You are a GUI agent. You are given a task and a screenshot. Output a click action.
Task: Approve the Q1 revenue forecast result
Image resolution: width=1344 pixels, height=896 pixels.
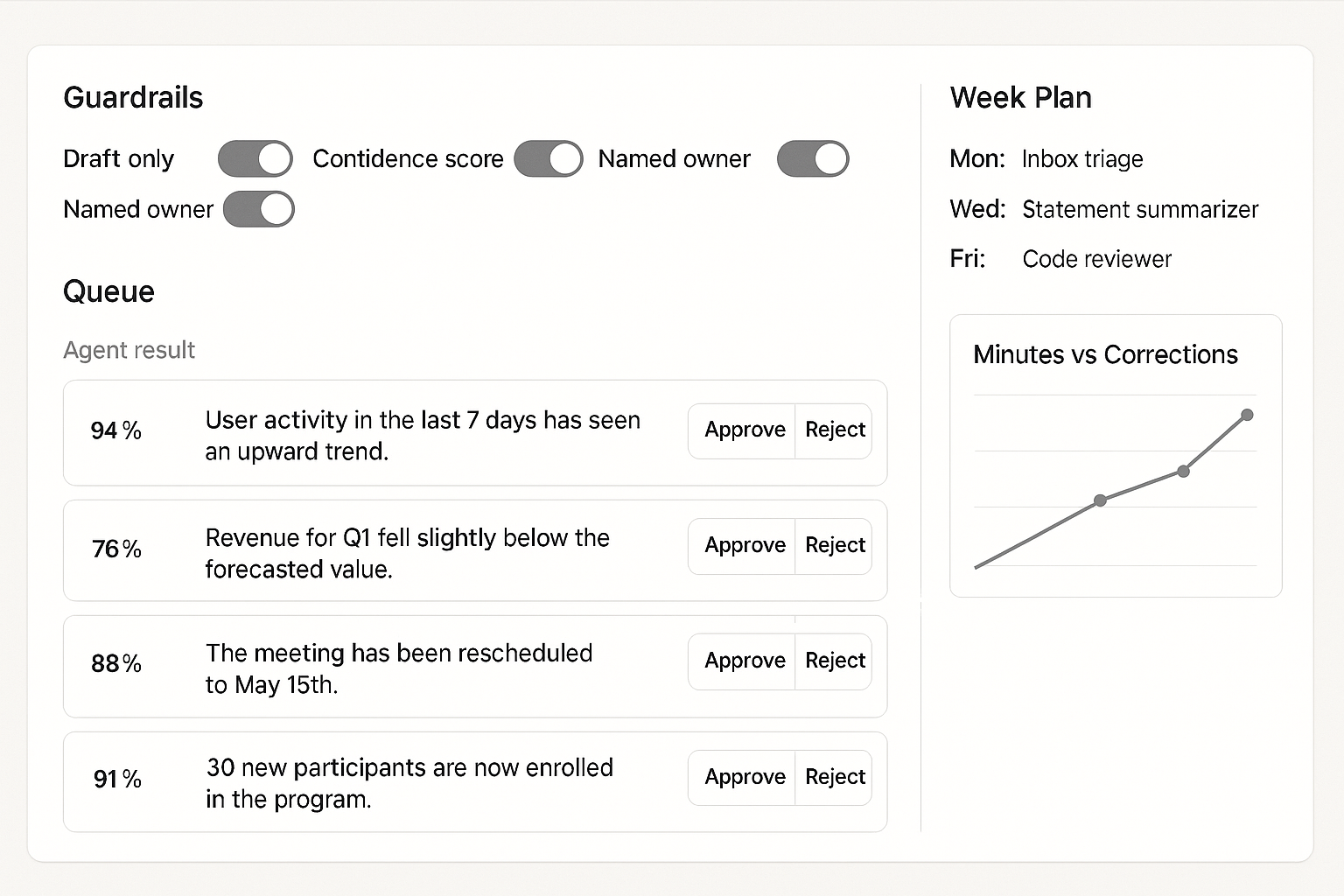pyautogui.click(x=744, y=546)
